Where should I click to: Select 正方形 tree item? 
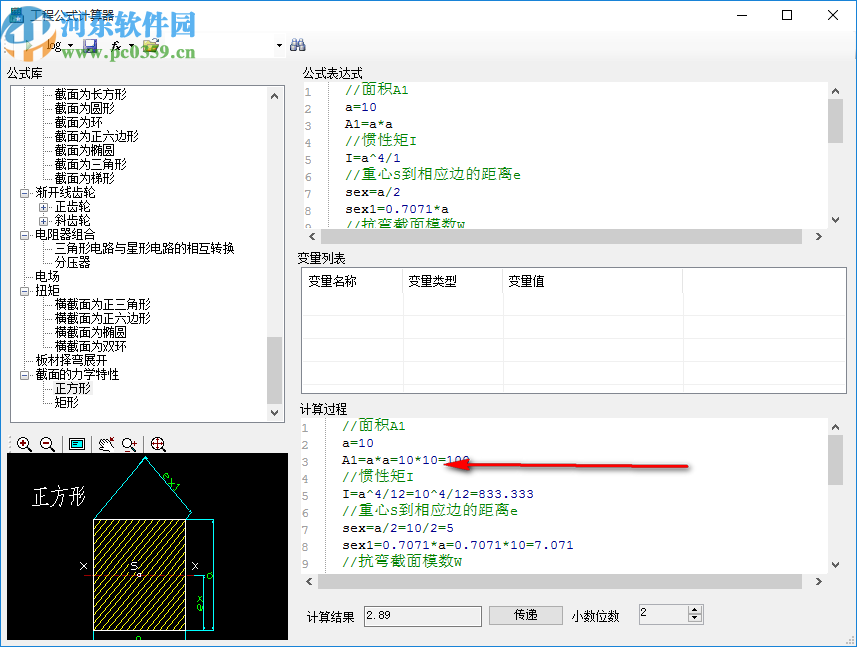coord(73,389)
